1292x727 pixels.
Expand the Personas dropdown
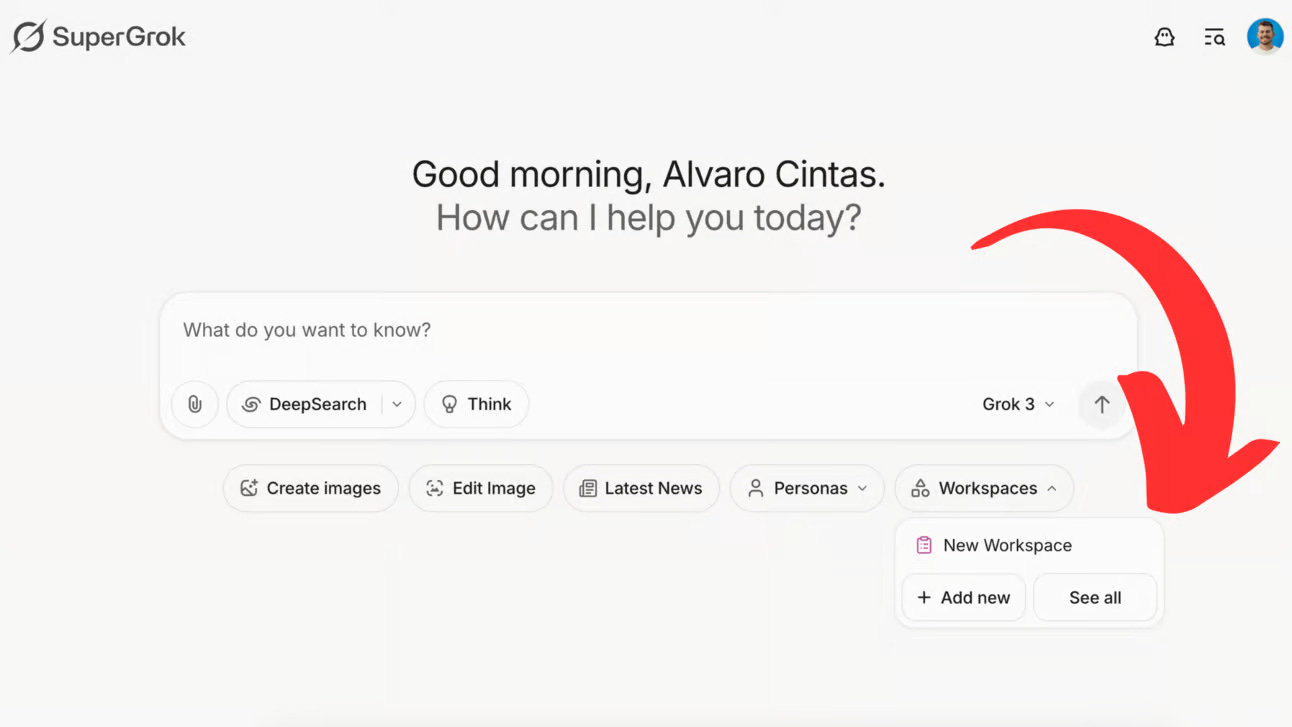pyautogui.click(x=807, y=488)
